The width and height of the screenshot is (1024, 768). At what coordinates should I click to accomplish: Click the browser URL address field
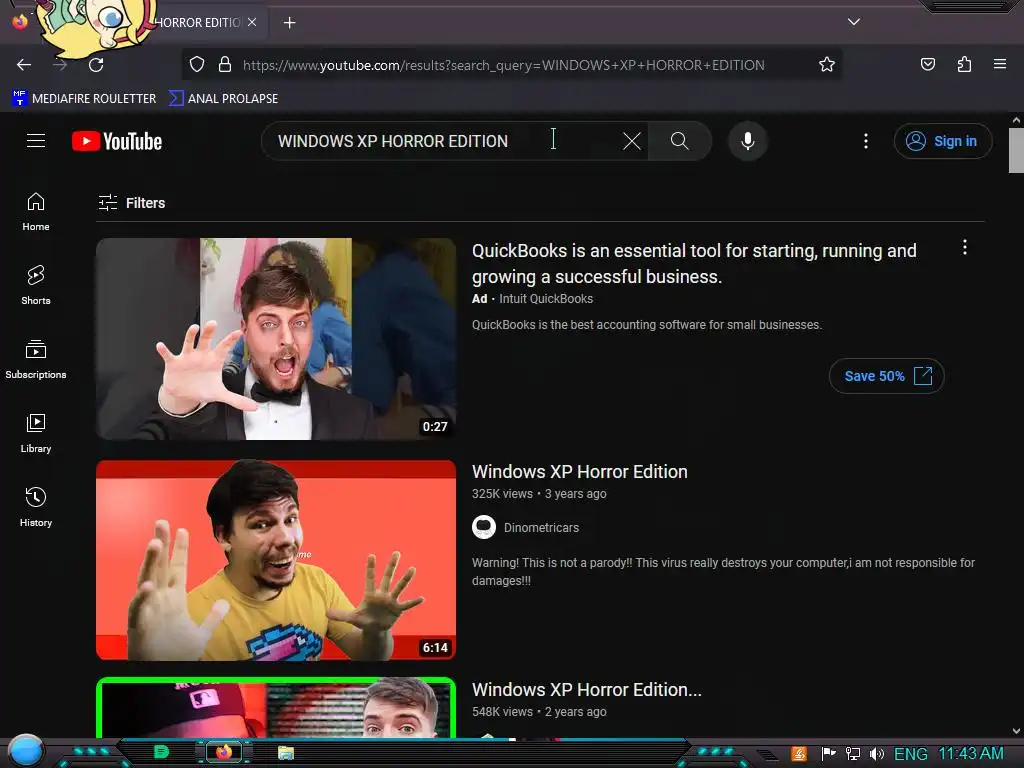(x=503, y=65)
